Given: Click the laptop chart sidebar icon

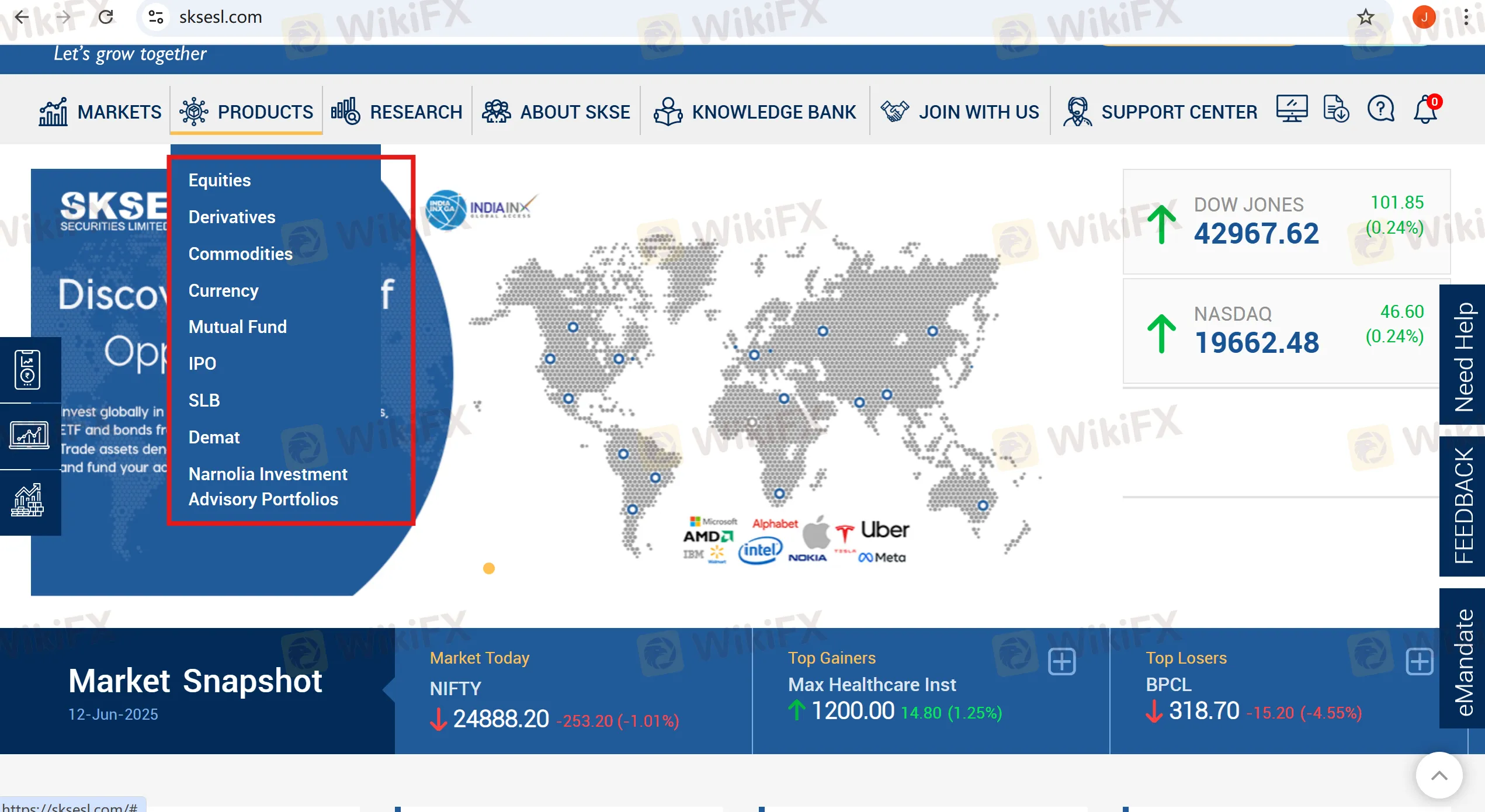Looking at the screenshot, I should [29, 436].
